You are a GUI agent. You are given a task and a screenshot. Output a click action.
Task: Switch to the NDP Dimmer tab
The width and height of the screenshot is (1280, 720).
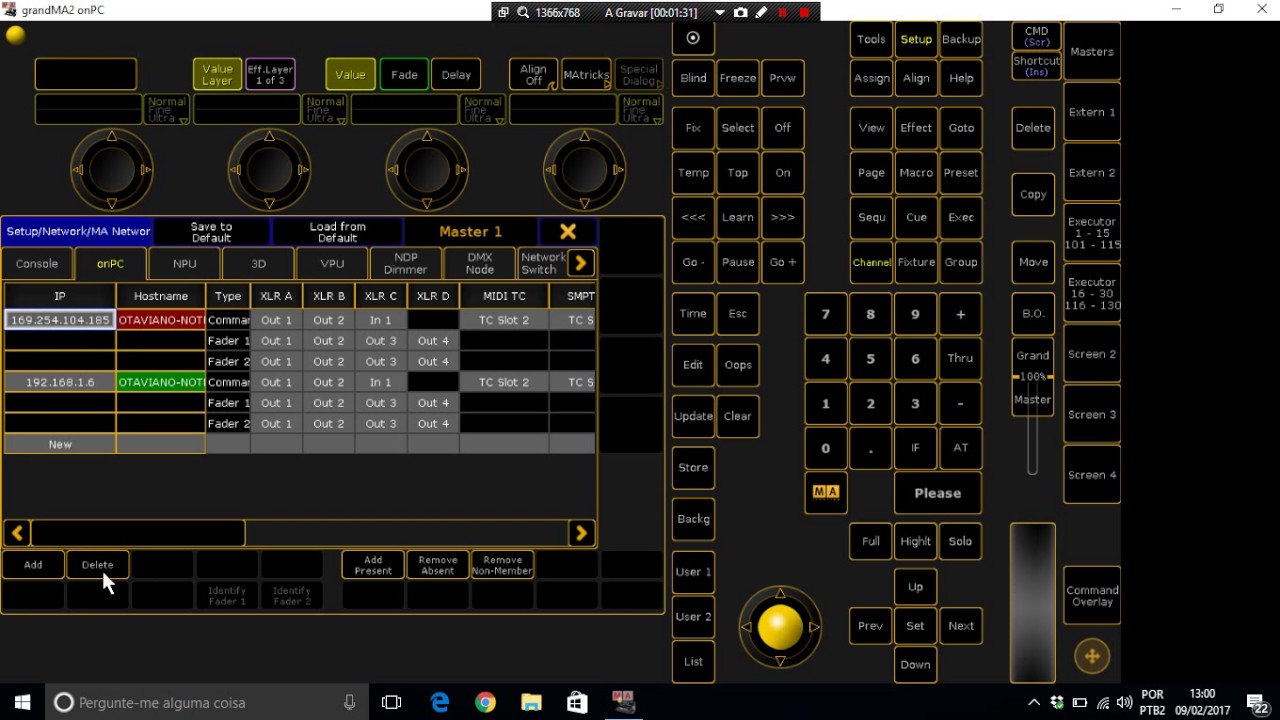406,264
